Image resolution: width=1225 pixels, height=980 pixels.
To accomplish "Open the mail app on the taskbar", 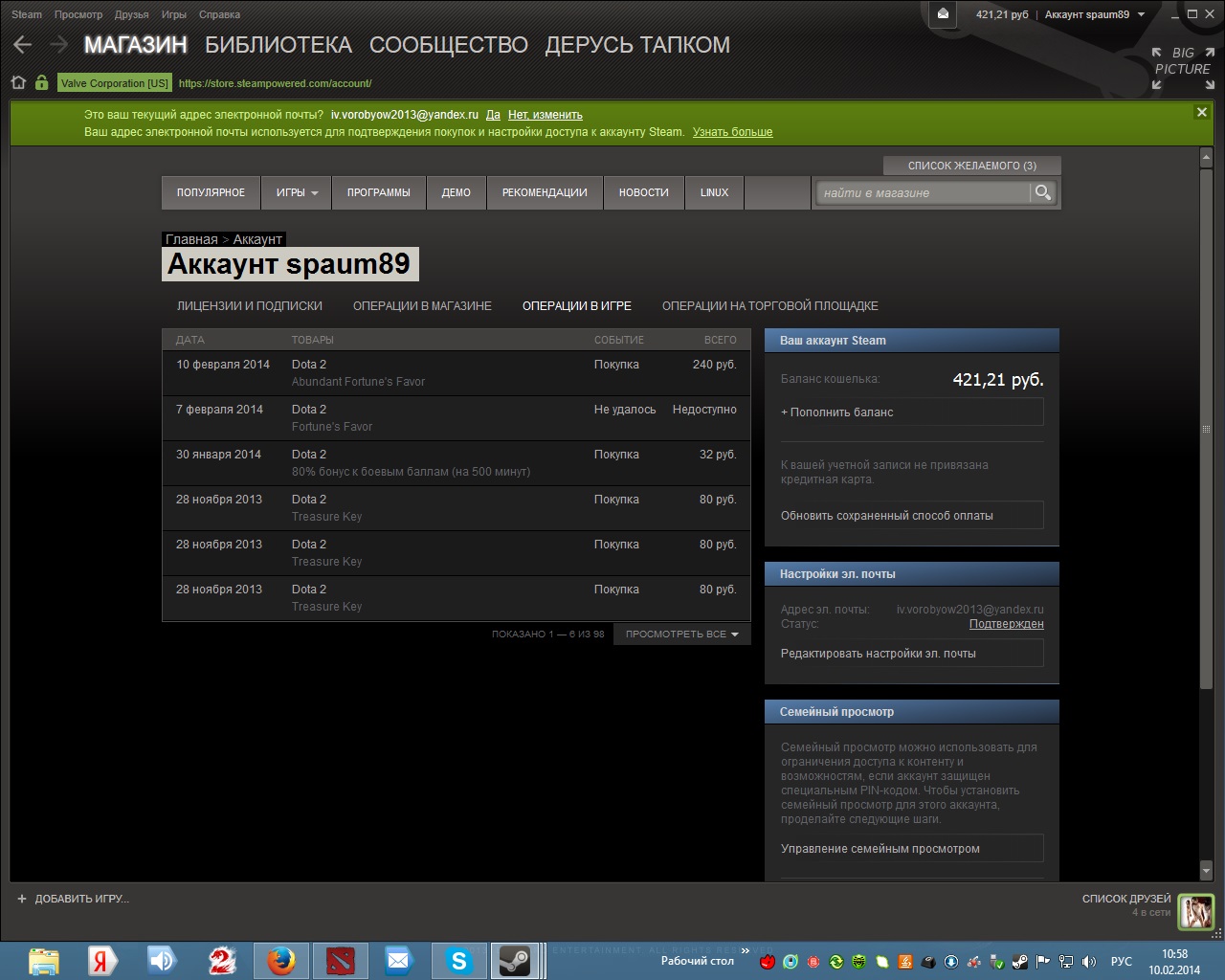I will 398,961.
